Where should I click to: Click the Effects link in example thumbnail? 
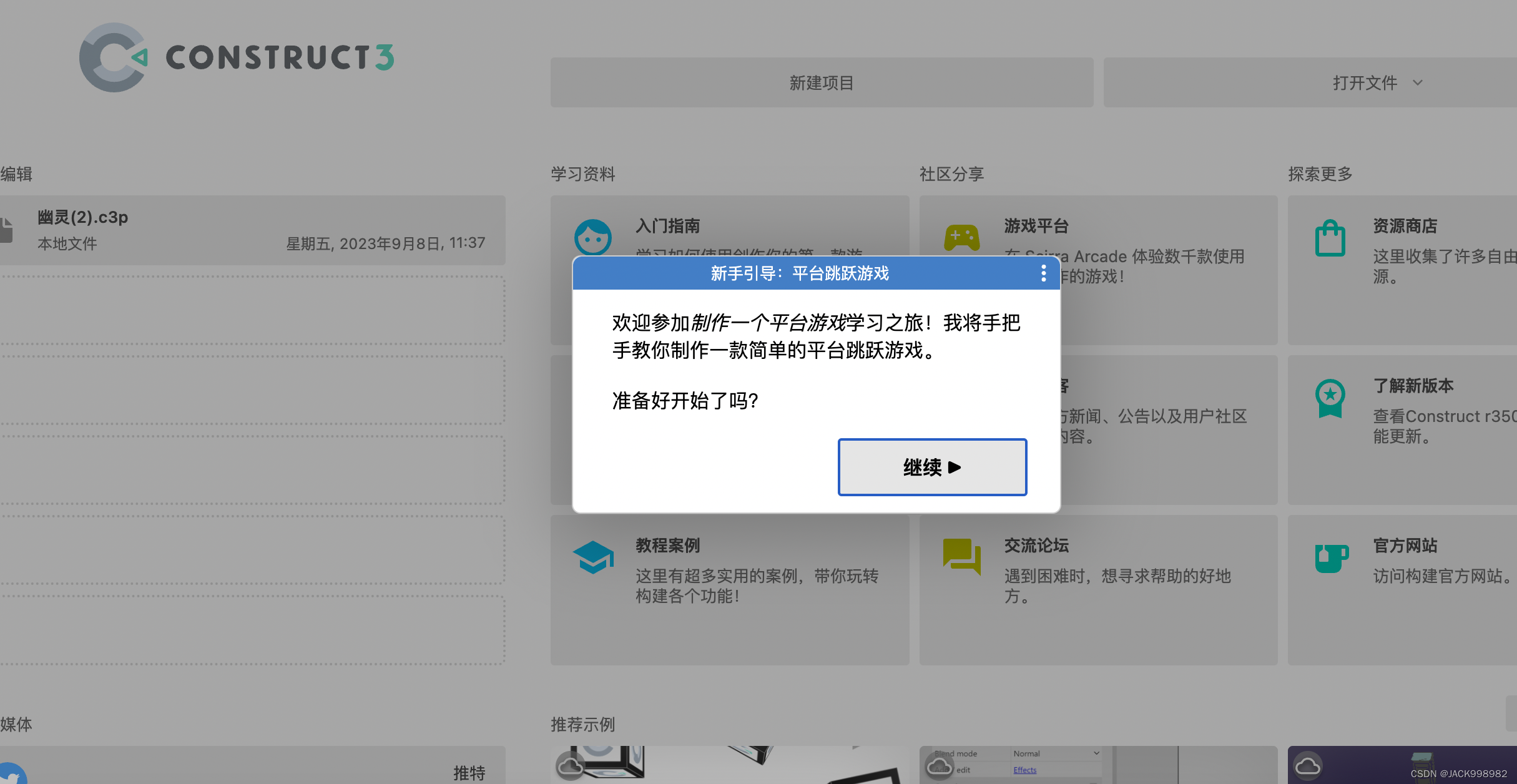(1024, 770)
